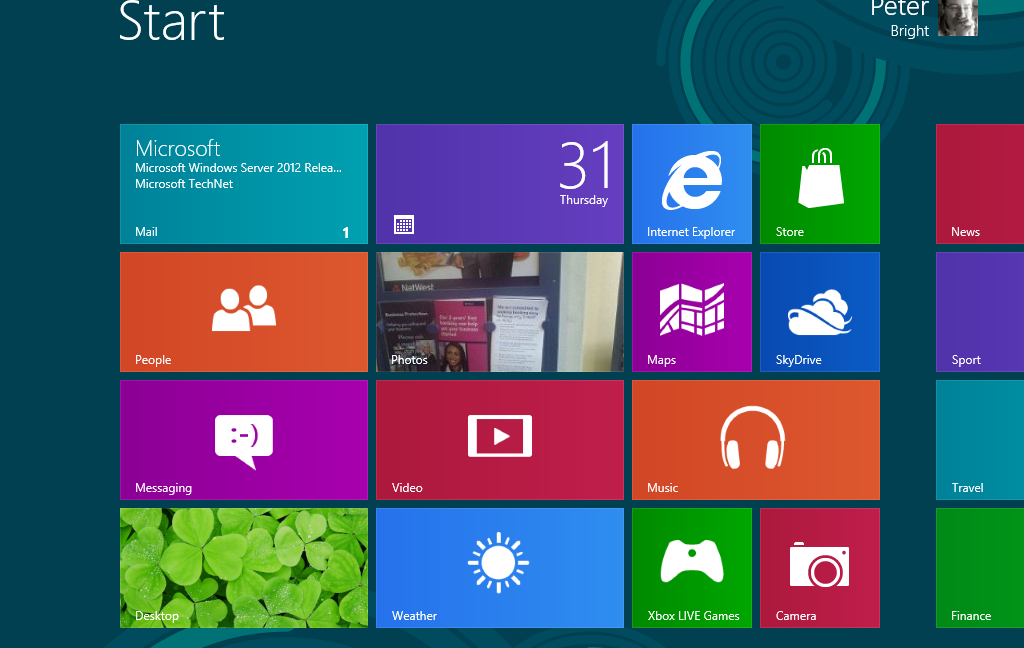Switch to the Desktop tile
The width and height of the screenshot is (1024, 648).
click(x=243, y=568)
